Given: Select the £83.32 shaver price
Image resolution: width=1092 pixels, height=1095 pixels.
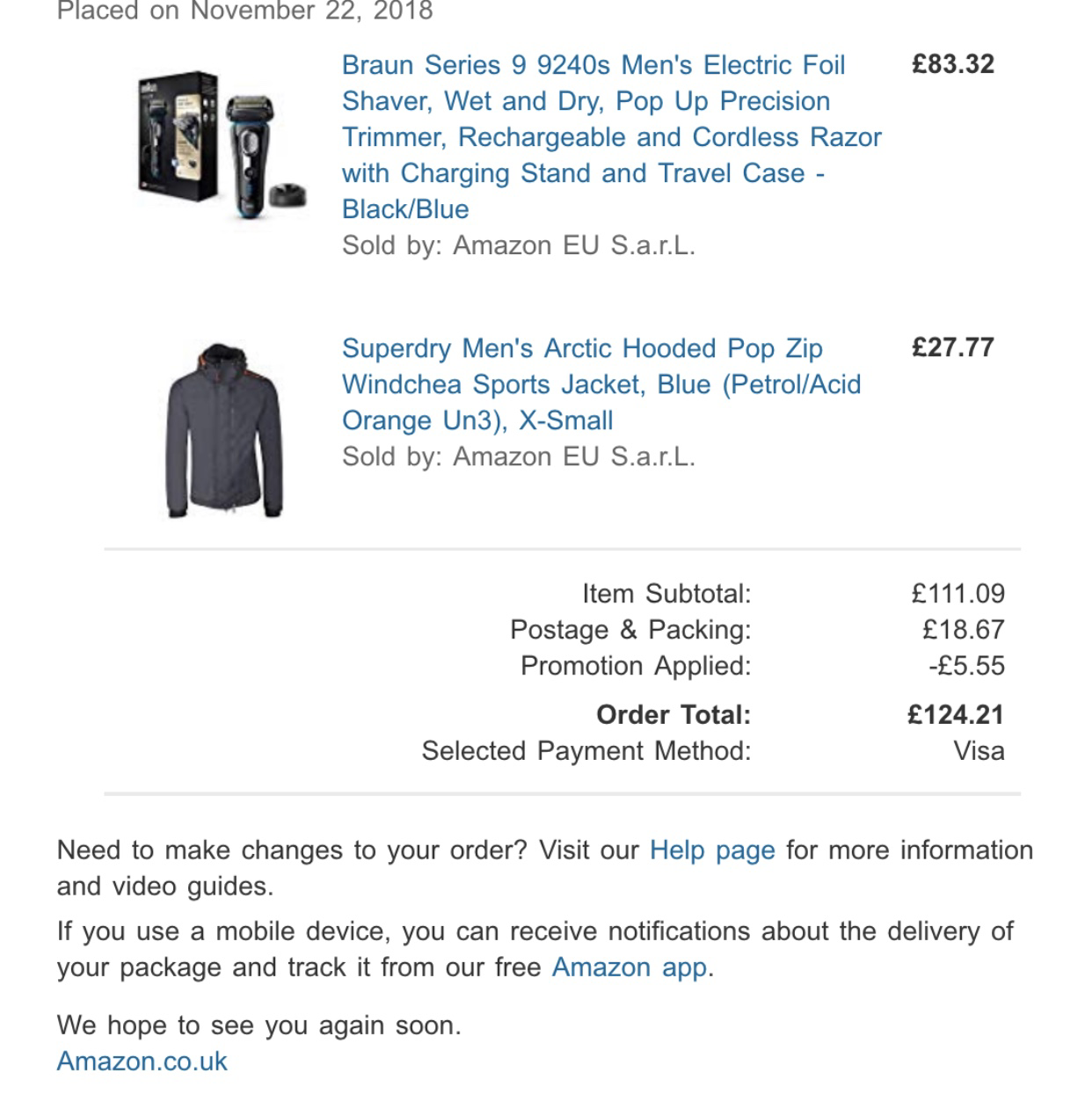Looking at the screenshot, I should [x=953, y=64].
